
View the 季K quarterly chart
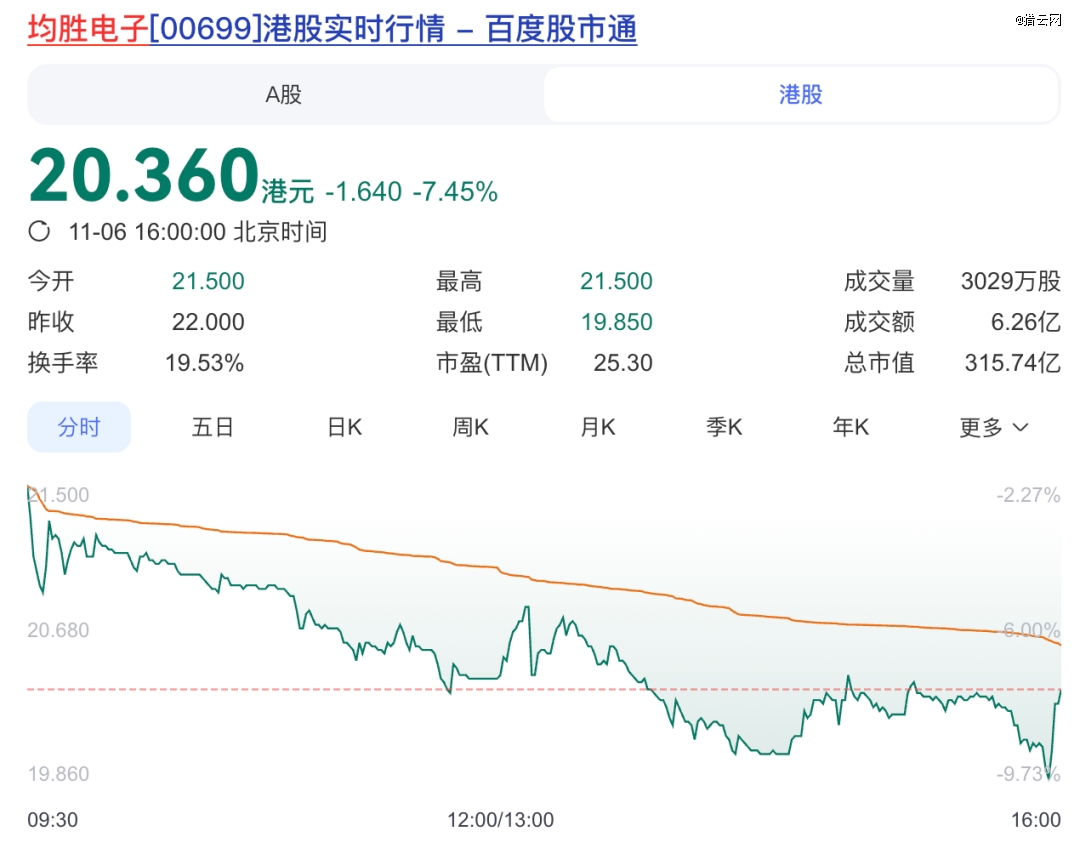(x=724, y=428)
